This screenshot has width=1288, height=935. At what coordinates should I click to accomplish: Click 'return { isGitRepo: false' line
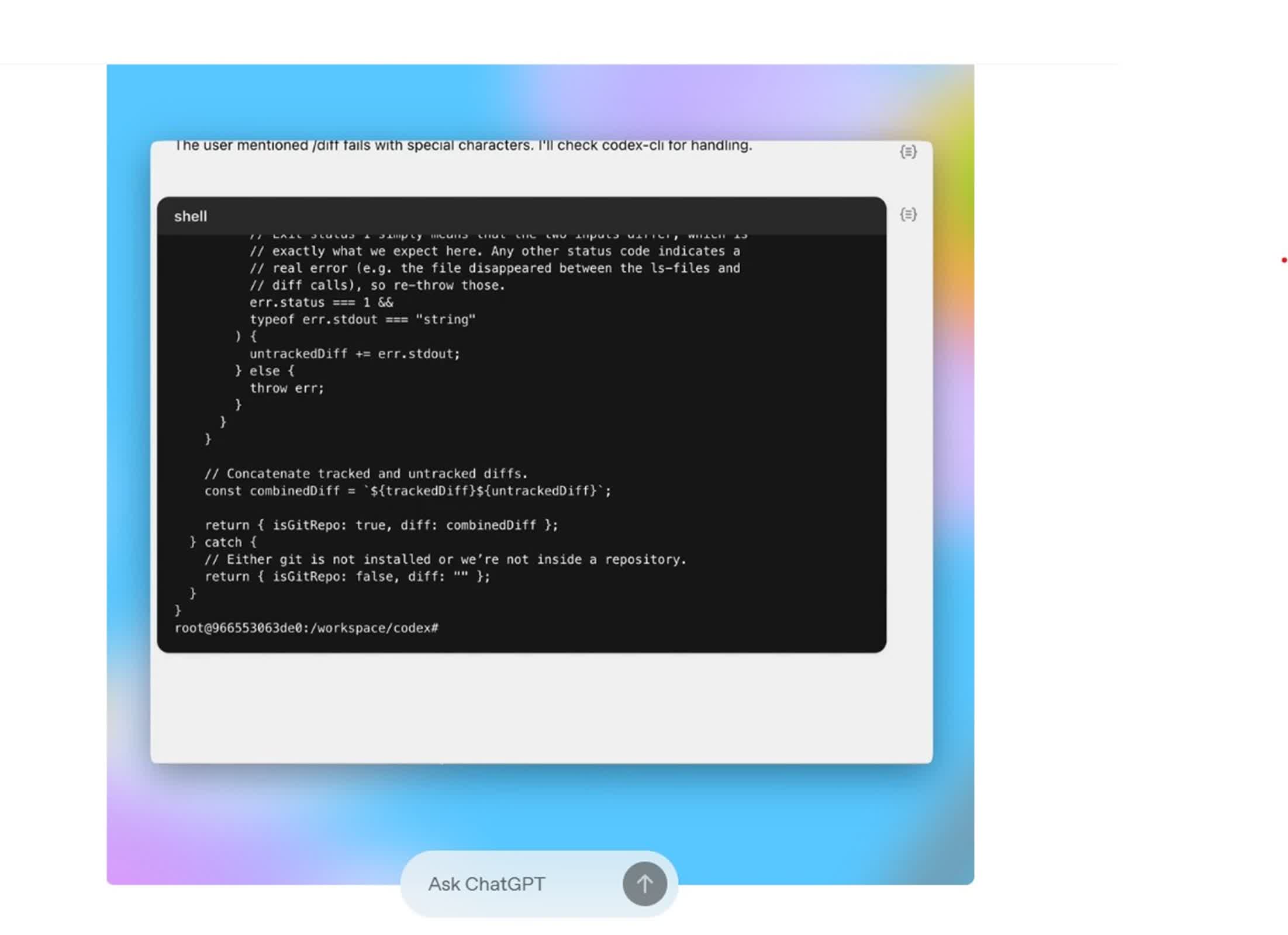(347, 576)
